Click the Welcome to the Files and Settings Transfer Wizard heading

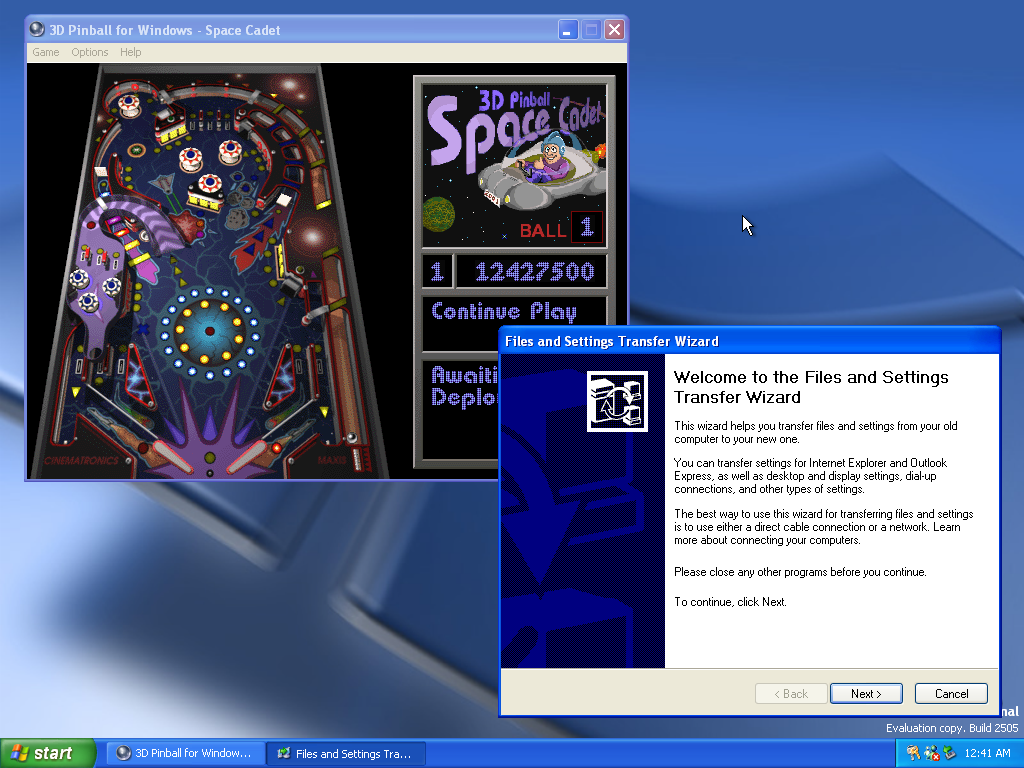pos(810,387)
